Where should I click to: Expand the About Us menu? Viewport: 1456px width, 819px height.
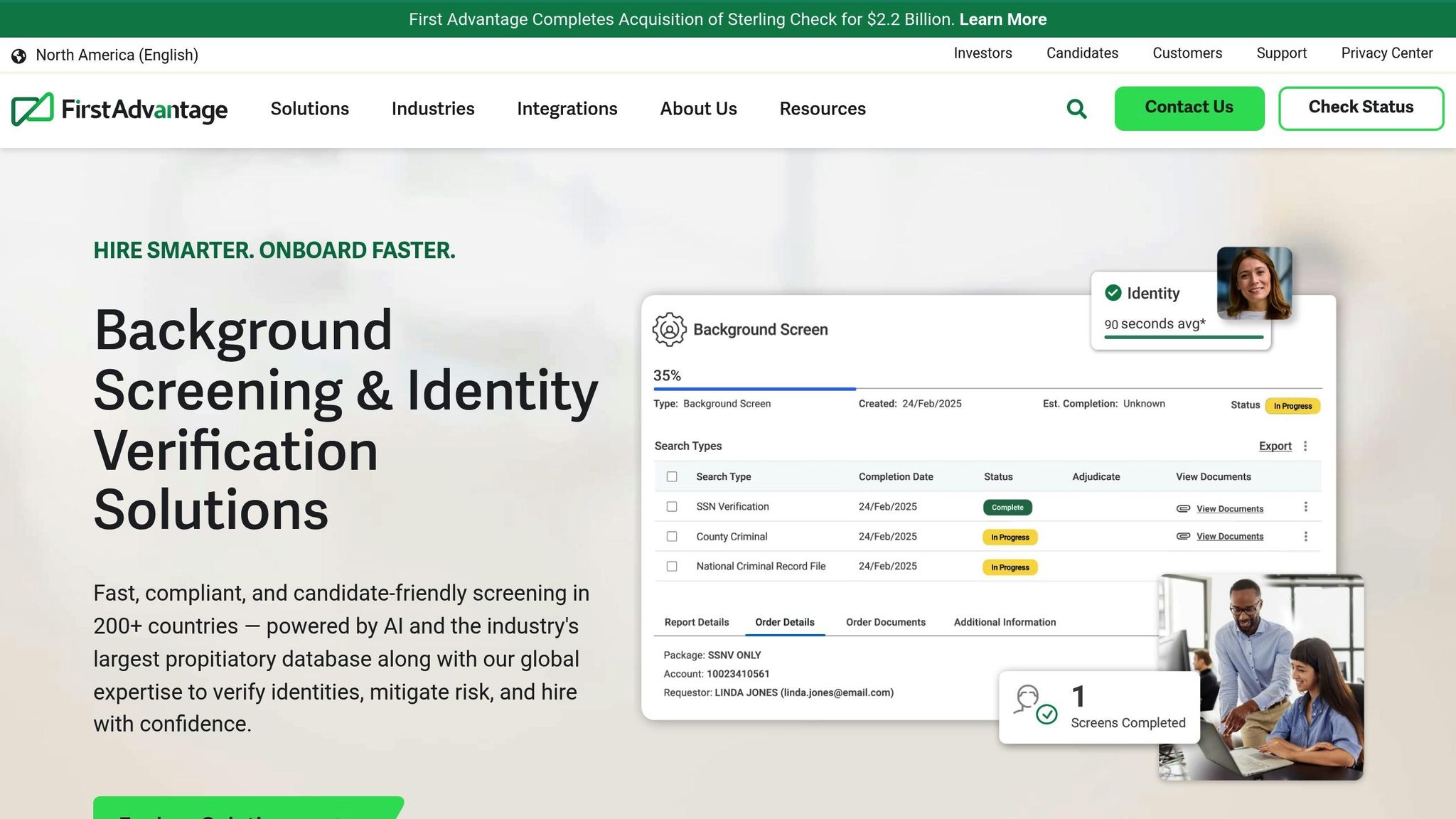tap(698, 109)
